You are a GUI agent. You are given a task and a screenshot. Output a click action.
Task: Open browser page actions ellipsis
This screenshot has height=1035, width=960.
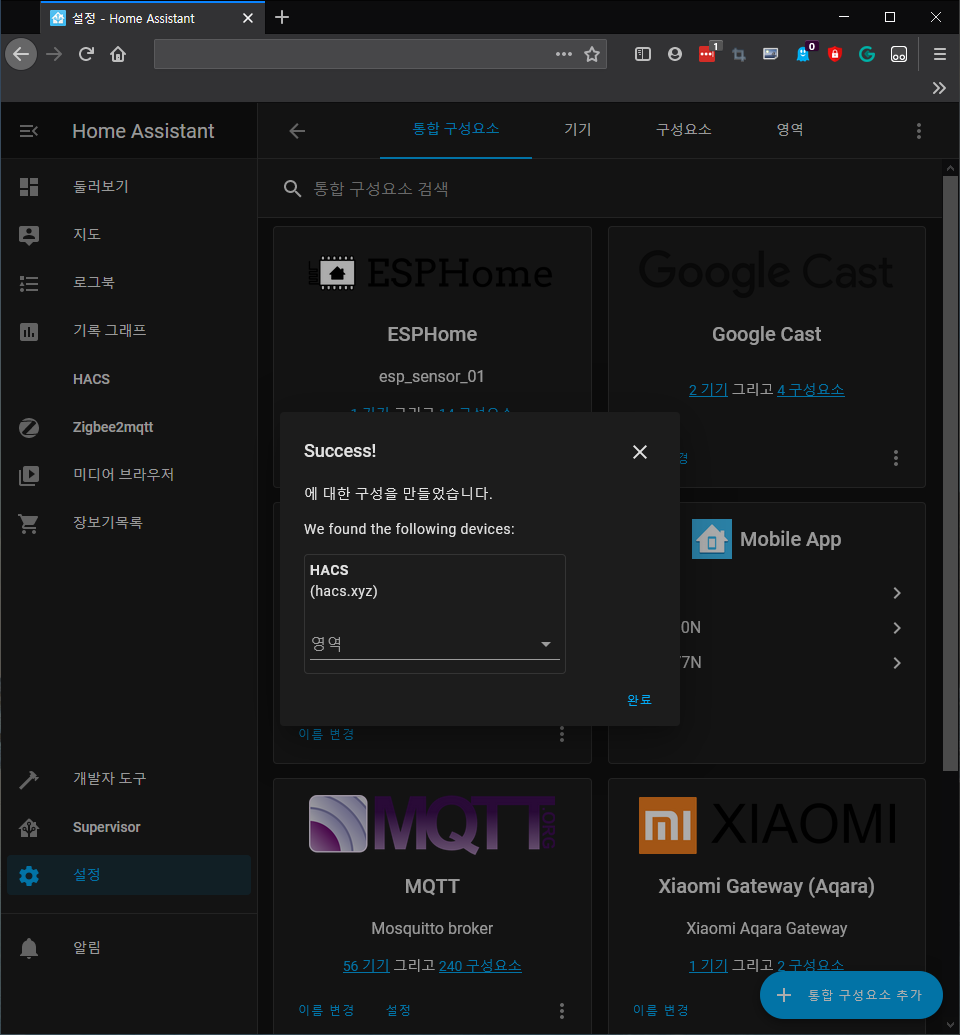(x=564, y=54)
